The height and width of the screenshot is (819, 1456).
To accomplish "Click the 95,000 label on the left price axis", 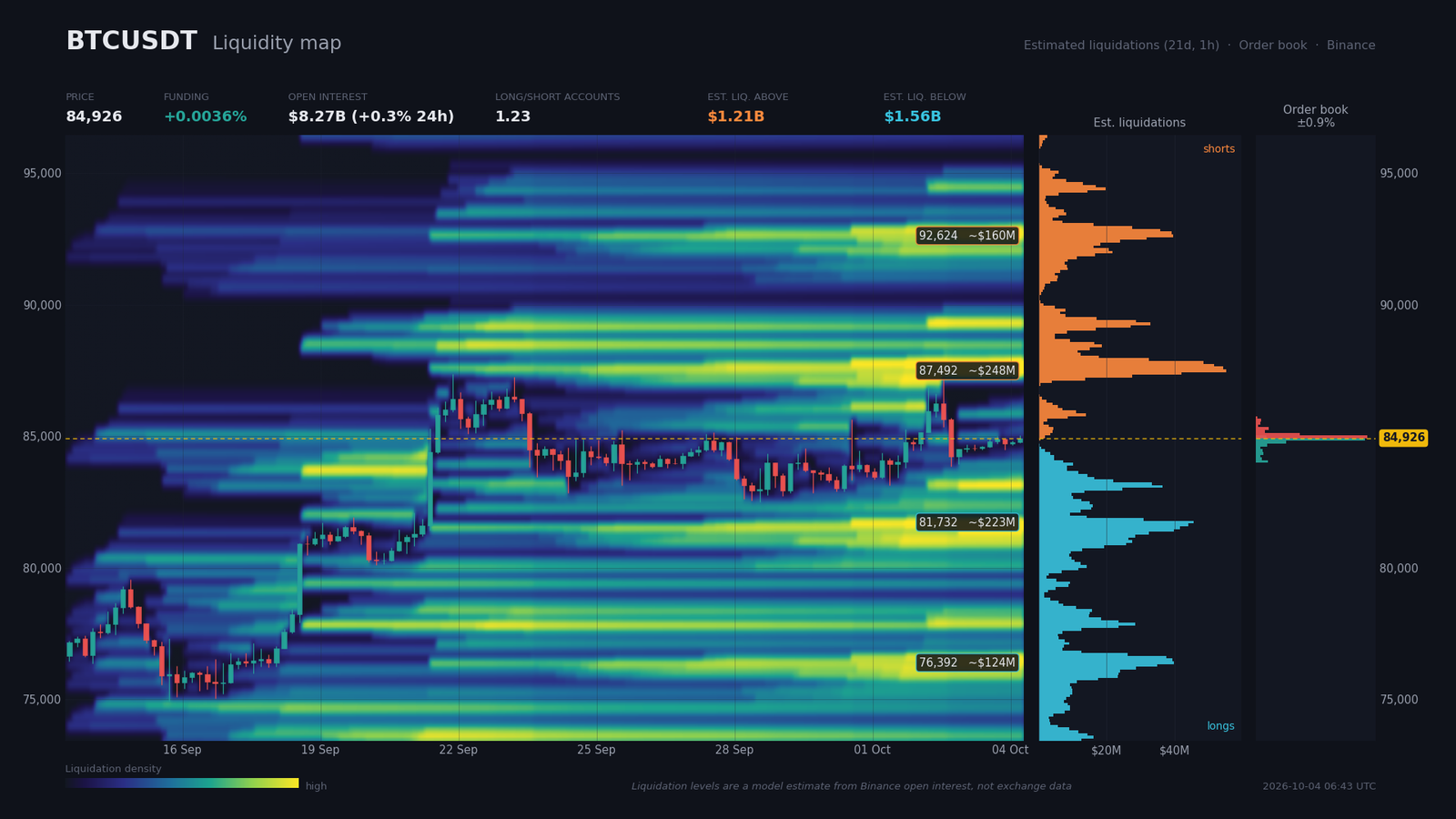I will pos(42,174).
